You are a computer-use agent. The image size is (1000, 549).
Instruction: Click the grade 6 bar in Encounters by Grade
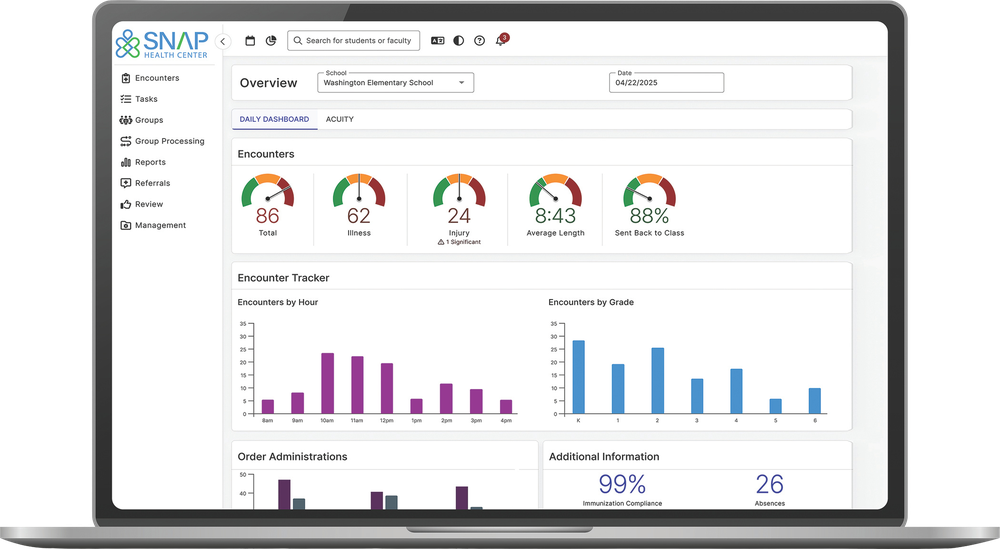(814, 401)
